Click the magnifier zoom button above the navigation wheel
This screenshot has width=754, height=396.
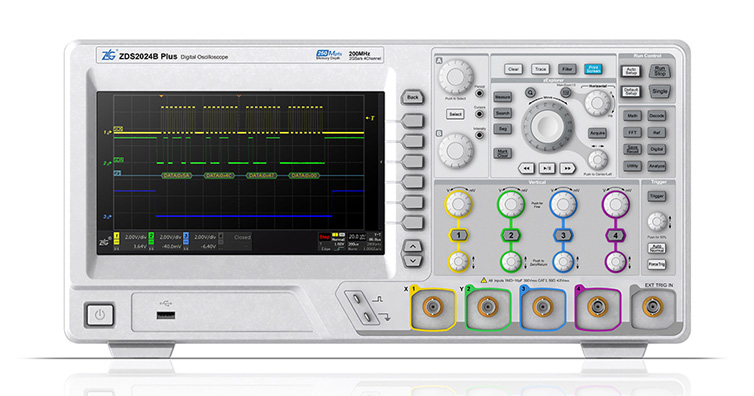click(x=530, y=92)
